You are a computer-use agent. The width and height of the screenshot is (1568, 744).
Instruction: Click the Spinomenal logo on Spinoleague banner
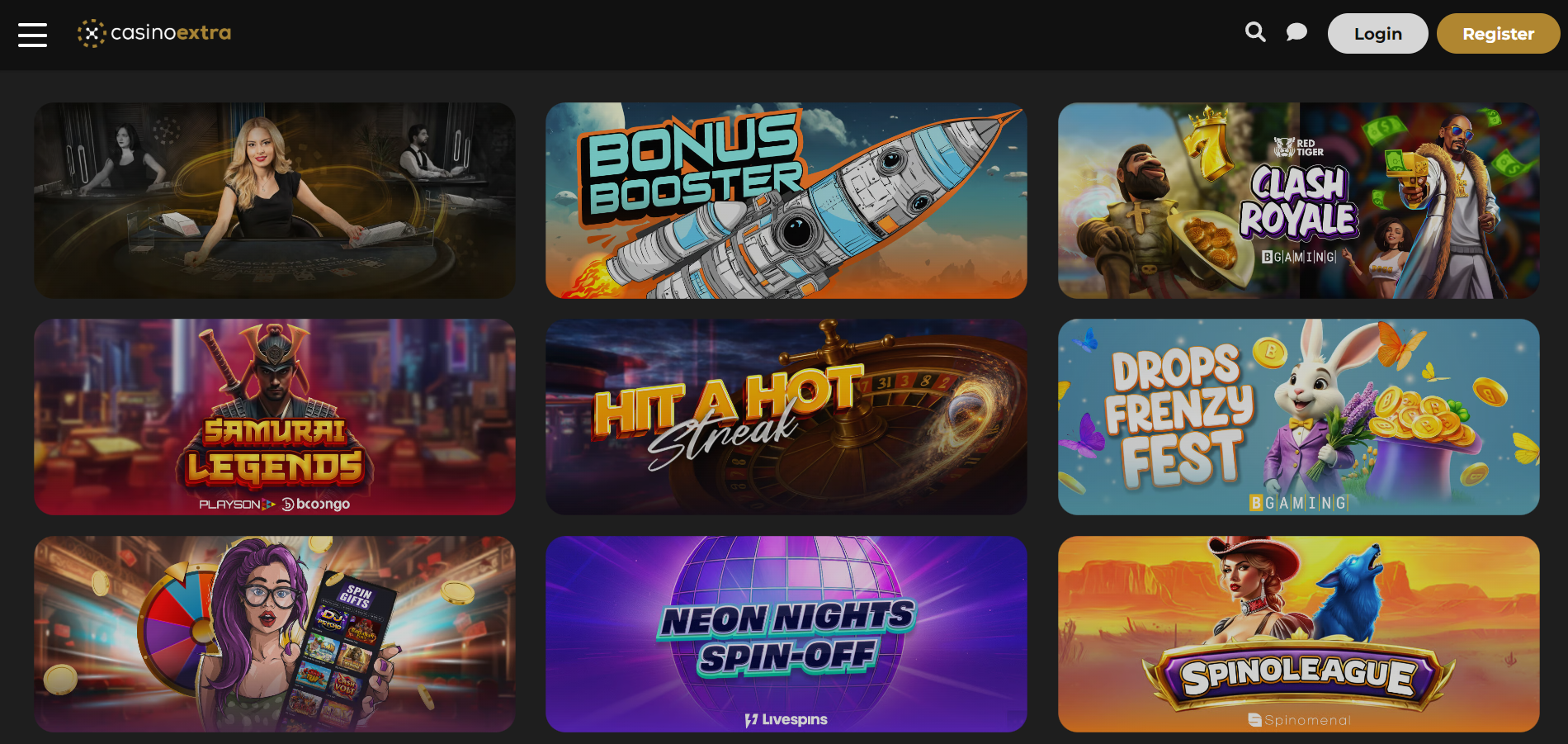1299,720
